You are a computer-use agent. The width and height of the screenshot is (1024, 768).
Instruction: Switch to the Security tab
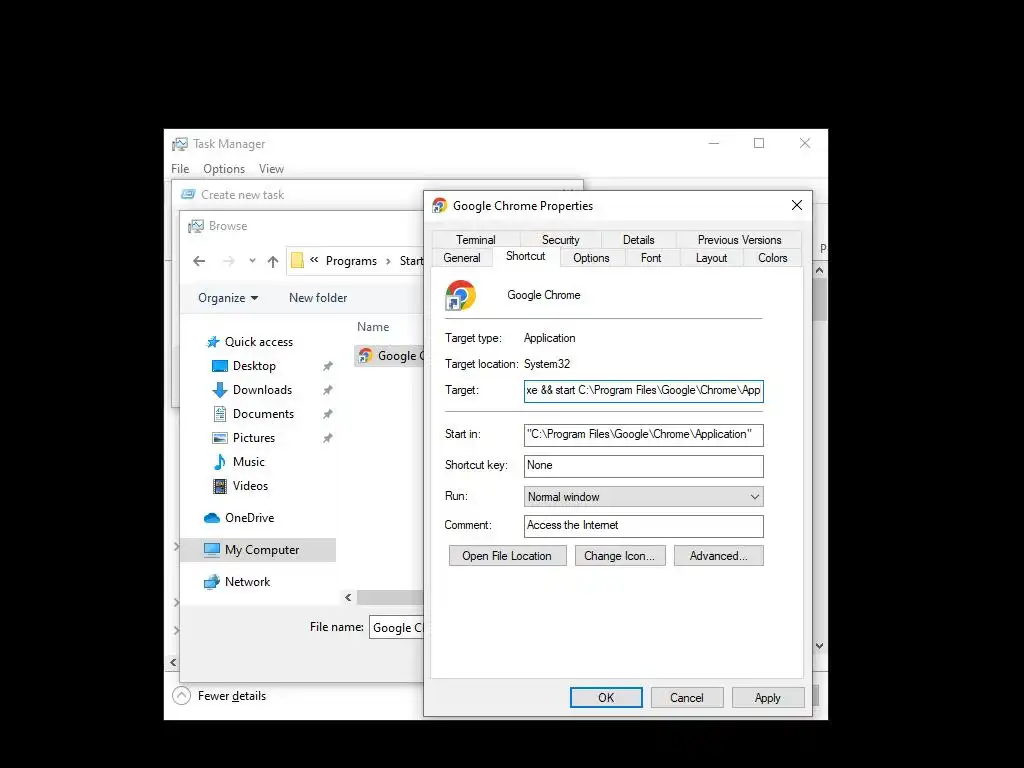[x=560, y=240]
